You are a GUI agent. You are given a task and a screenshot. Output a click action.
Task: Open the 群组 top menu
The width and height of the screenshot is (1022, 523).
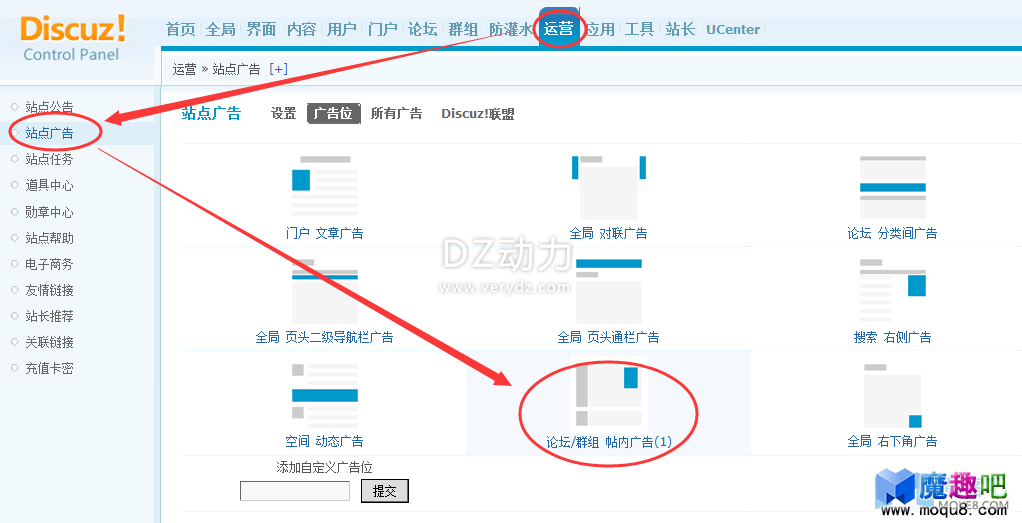click(x=463, y=29)
